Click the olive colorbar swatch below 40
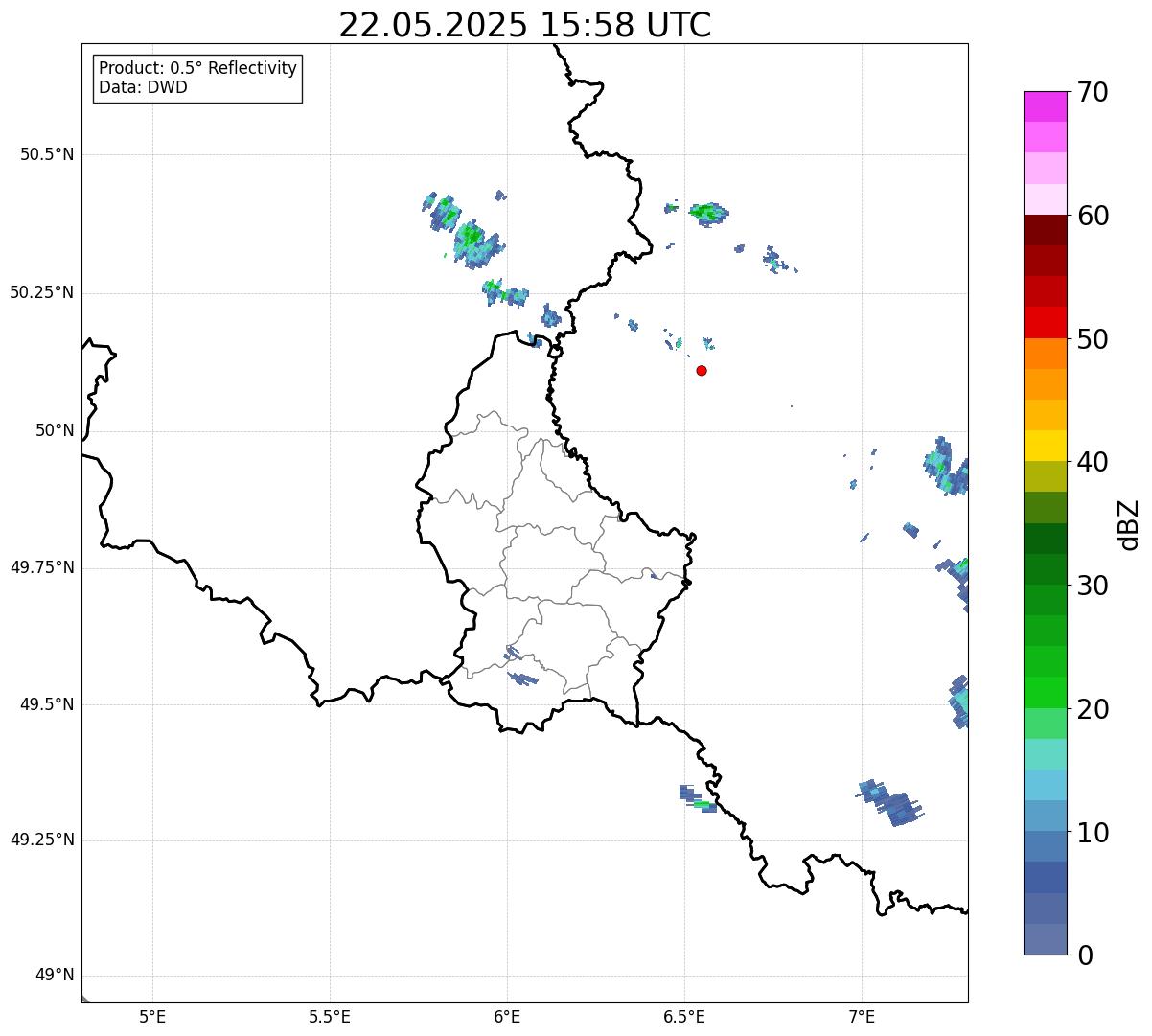This screenshot has height=1036, width=1152. (1045, 476)
